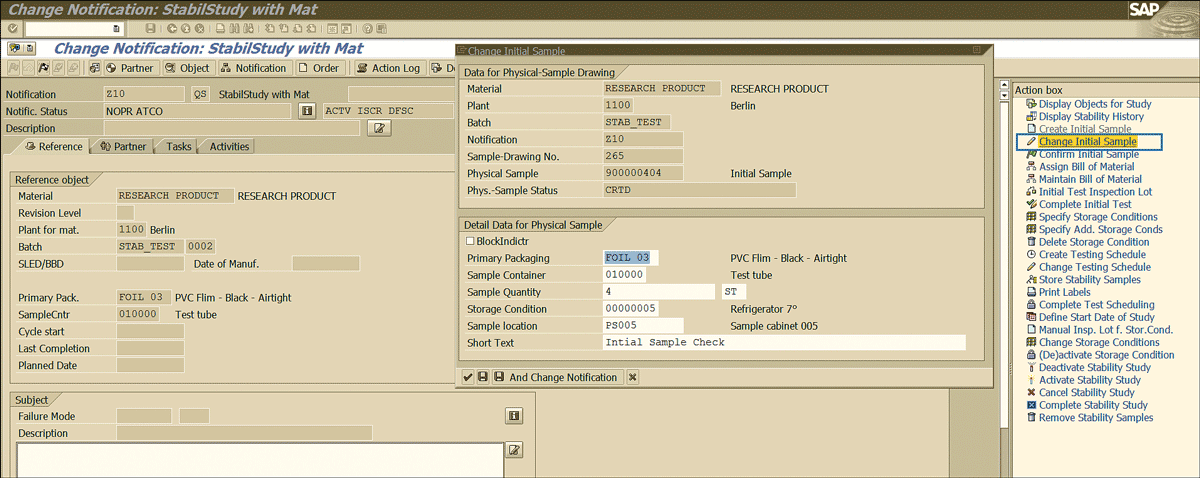Open the Action Log
This screenshot has height=478, width=1200.
click(x=389, y=68)
